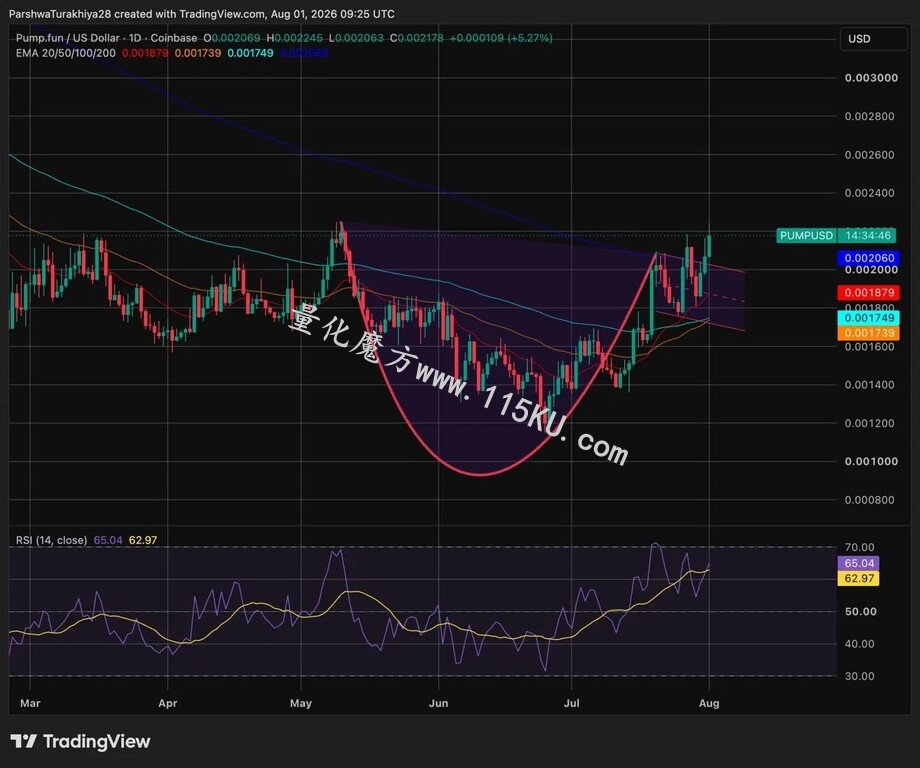Image resolution: width=920 pixels, height=768 pixels.
Task: Click the ParshwaTurakhiya28 attribution header text
Action: (x=202, y=13)
